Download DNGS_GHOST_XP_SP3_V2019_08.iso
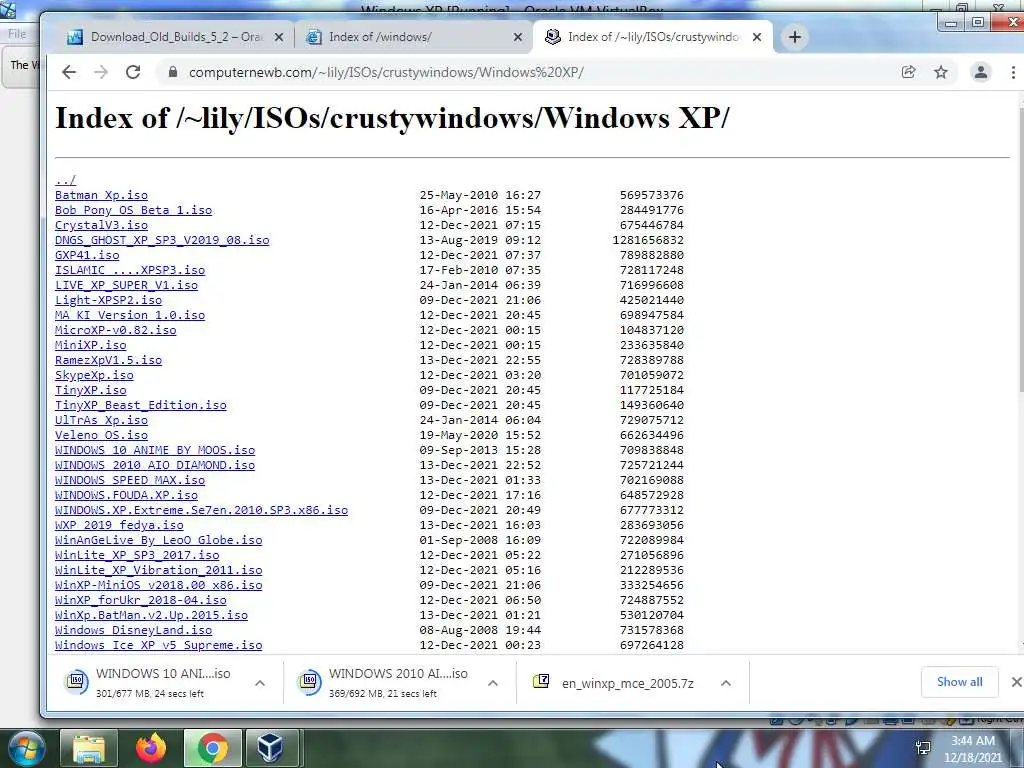Viewport: 1024px width, 768px height. click(x=162, y=240)
